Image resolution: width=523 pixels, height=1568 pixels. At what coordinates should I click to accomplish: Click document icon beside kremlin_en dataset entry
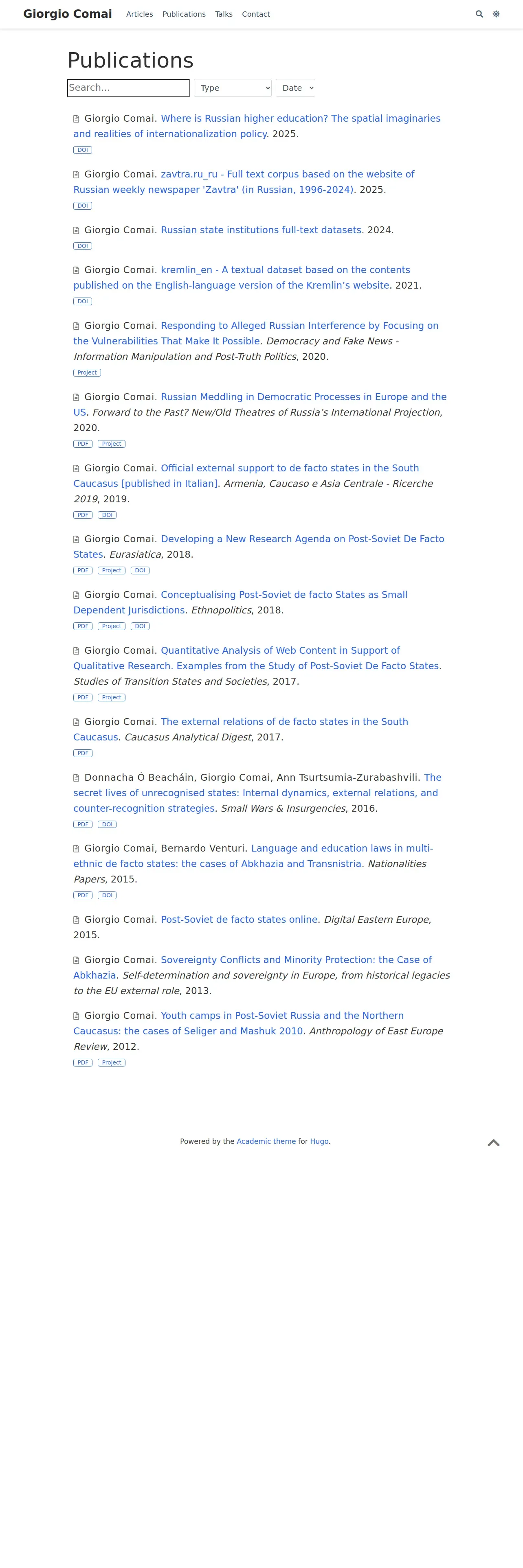click(x=76, y=270)
